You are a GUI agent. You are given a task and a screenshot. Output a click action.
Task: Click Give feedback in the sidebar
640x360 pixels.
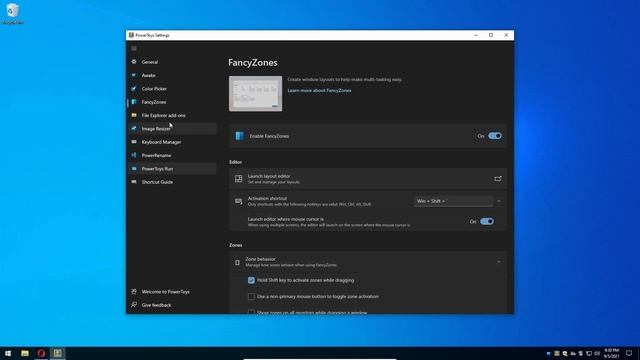pos(172,305)
